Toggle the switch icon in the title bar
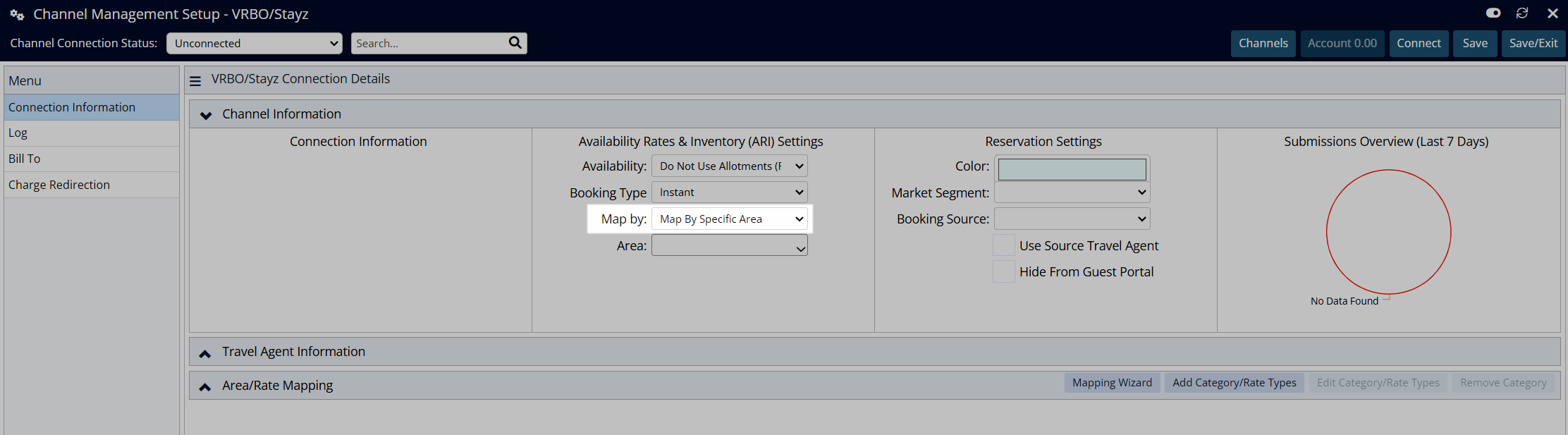Screen dimensions: 1568x435 pyautogui.click(x=1493, y=13)
